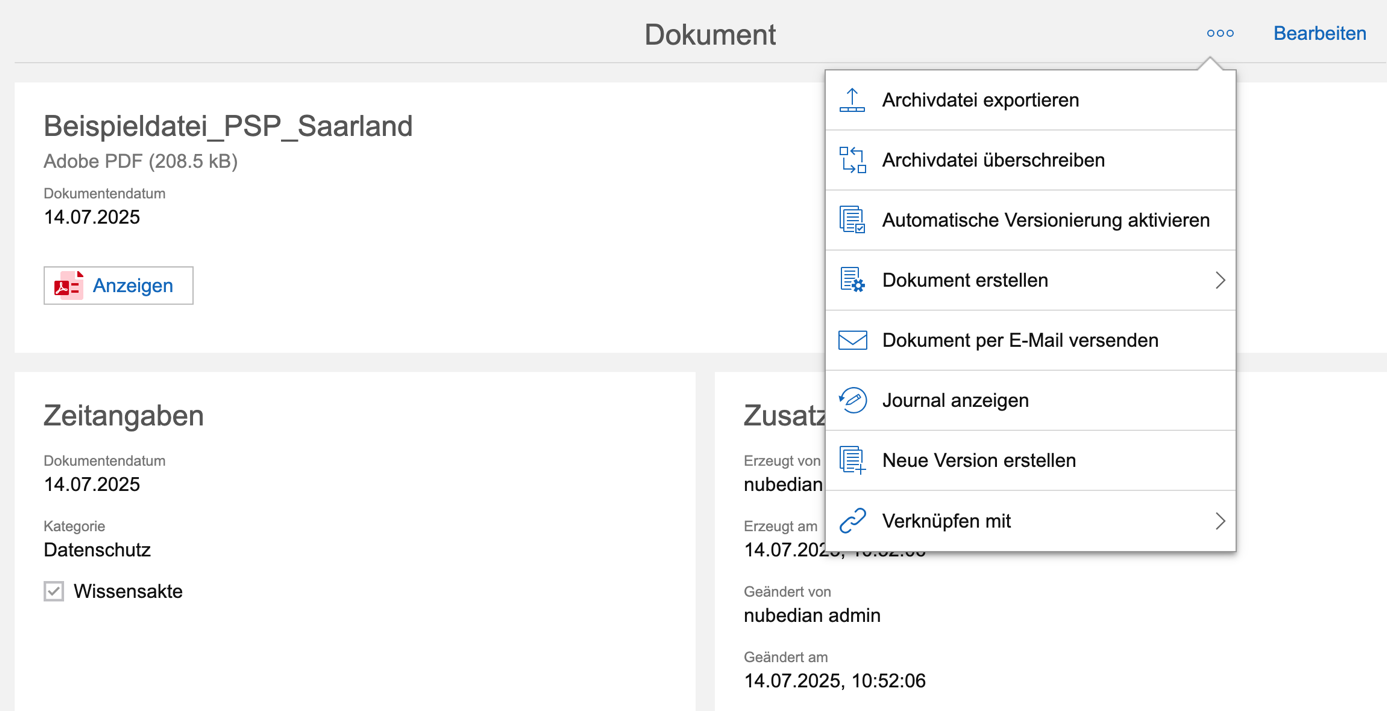Click the create document gear icon
The width and height of the screenshot is (1387, 711).
pyautogui.click(x=852, y=280)
